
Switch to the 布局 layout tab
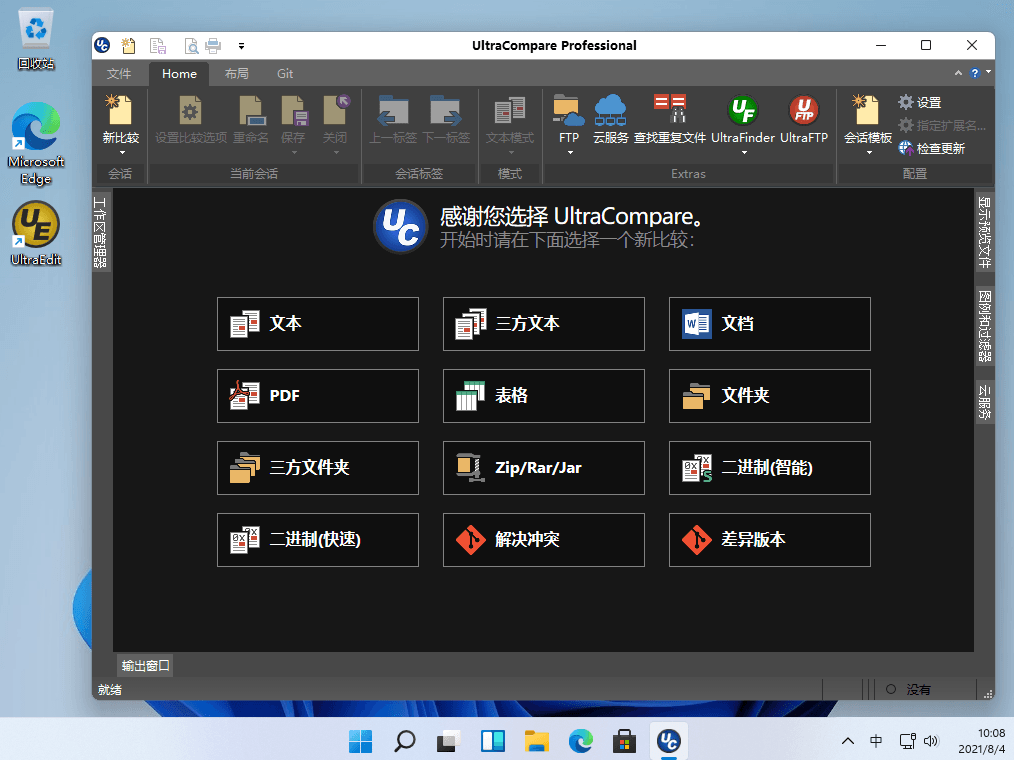237,74
